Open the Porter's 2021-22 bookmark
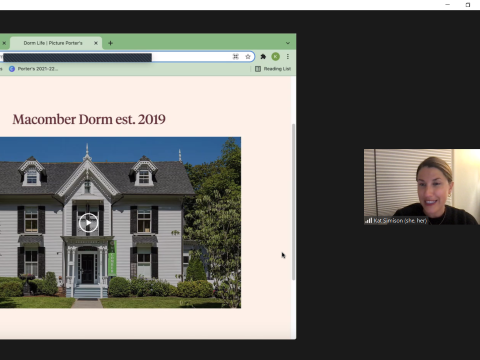The image size is (480, 360). point(33,69)
